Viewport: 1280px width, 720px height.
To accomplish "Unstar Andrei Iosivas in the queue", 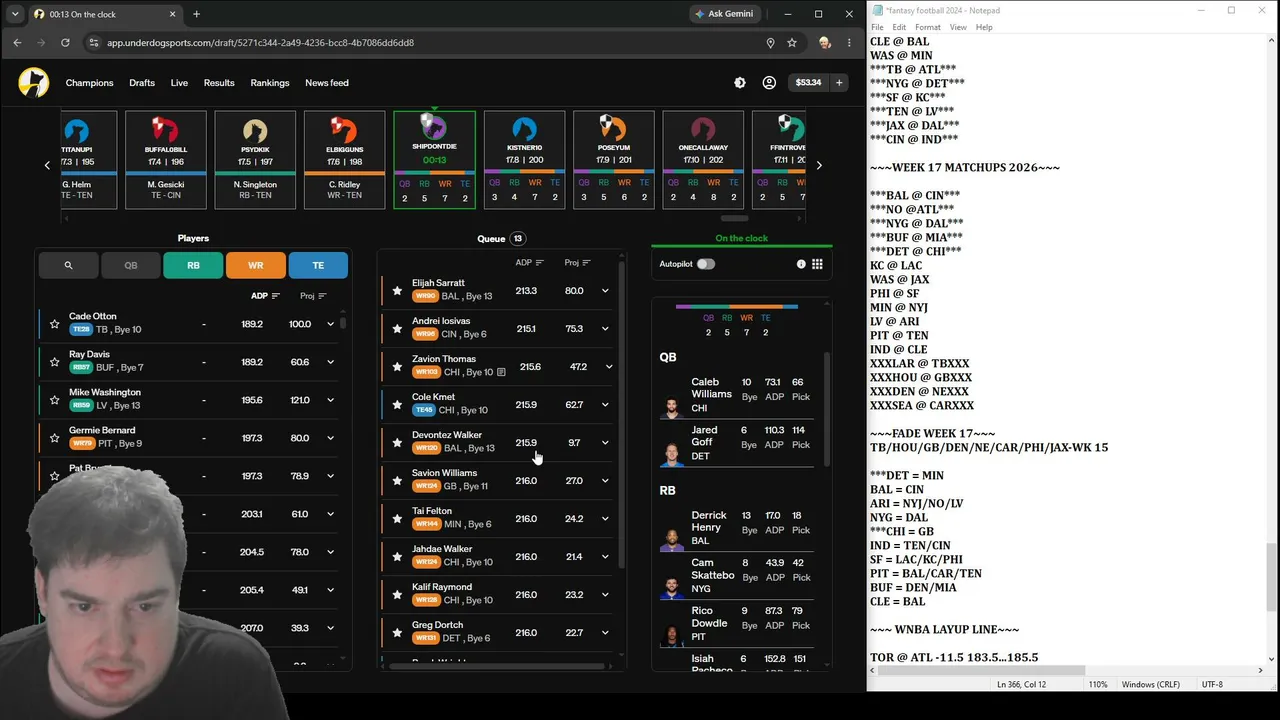I will (397, 329).
